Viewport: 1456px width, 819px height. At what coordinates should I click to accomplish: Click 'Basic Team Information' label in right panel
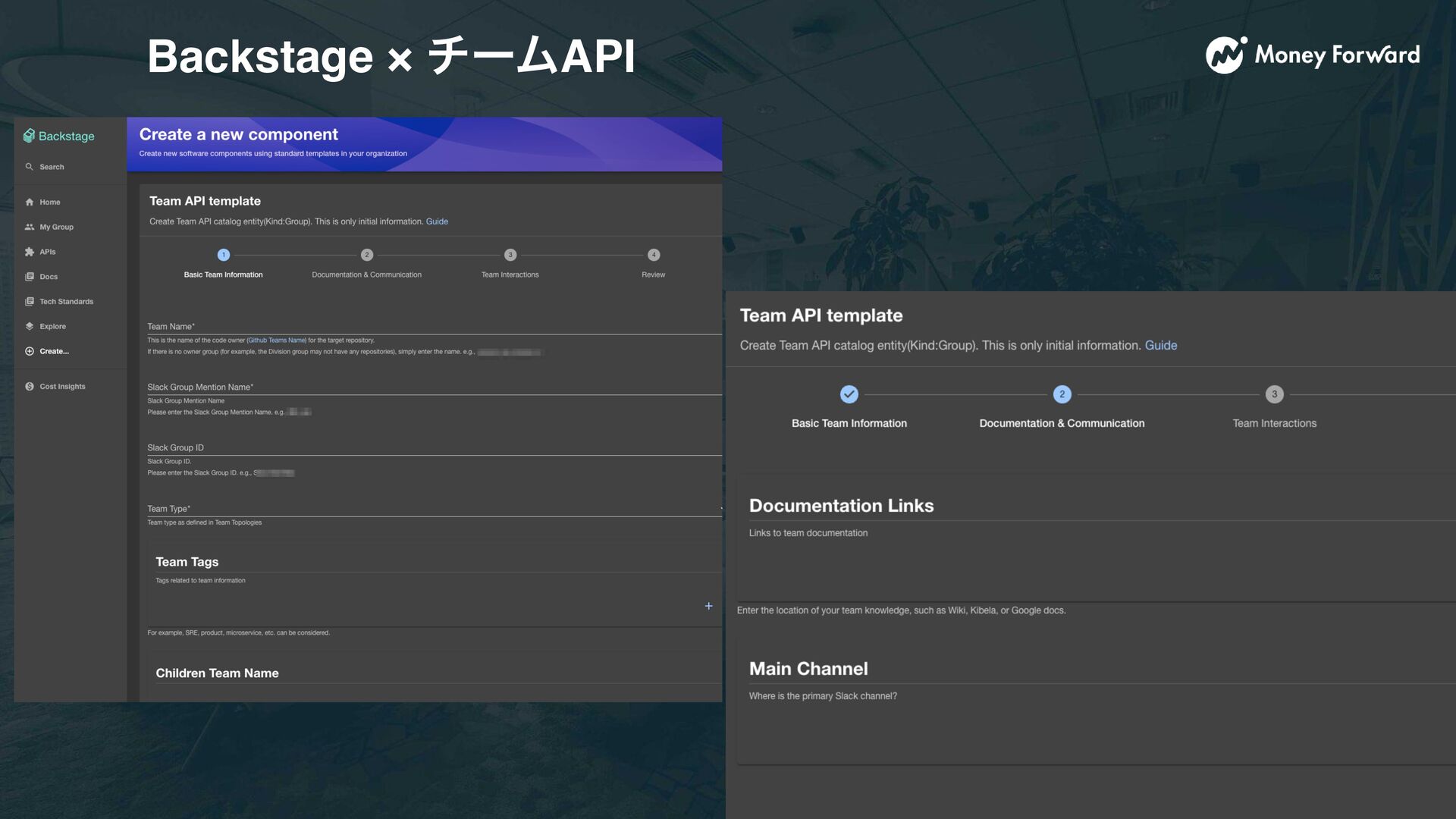pyautogui.click(x=849, y=423)
